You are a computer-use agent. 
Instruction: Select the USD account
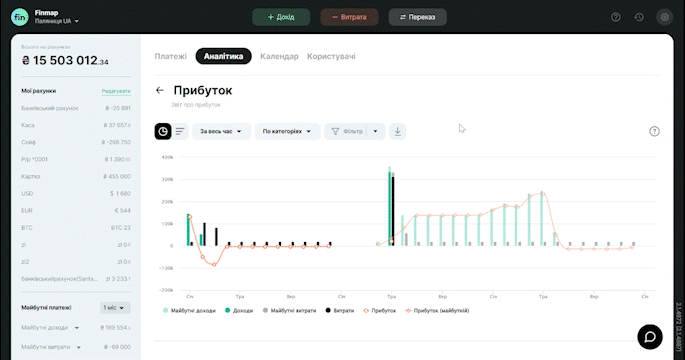click(76, 193)
